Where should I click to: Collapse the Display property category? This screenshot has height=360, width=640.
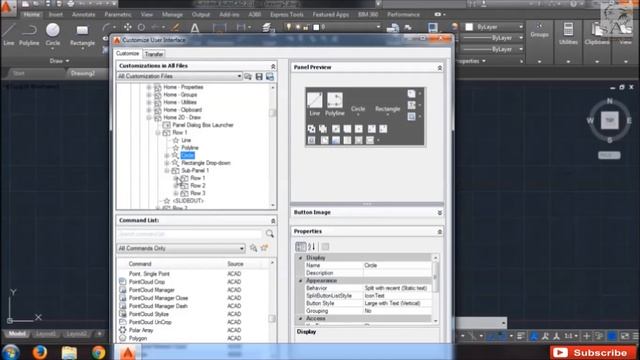pos(300,258)
